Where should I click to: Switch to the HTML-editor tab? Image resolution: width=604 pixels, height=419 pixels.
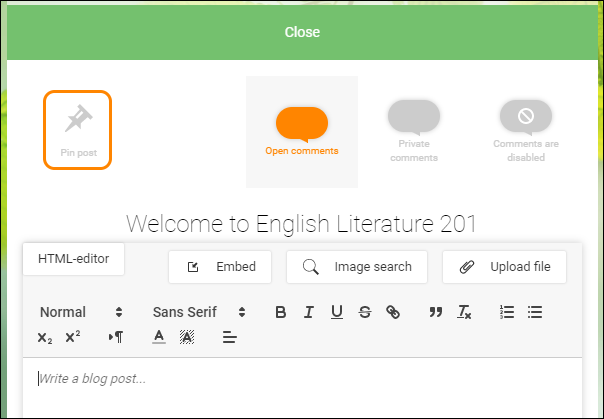tap(74, 259)
